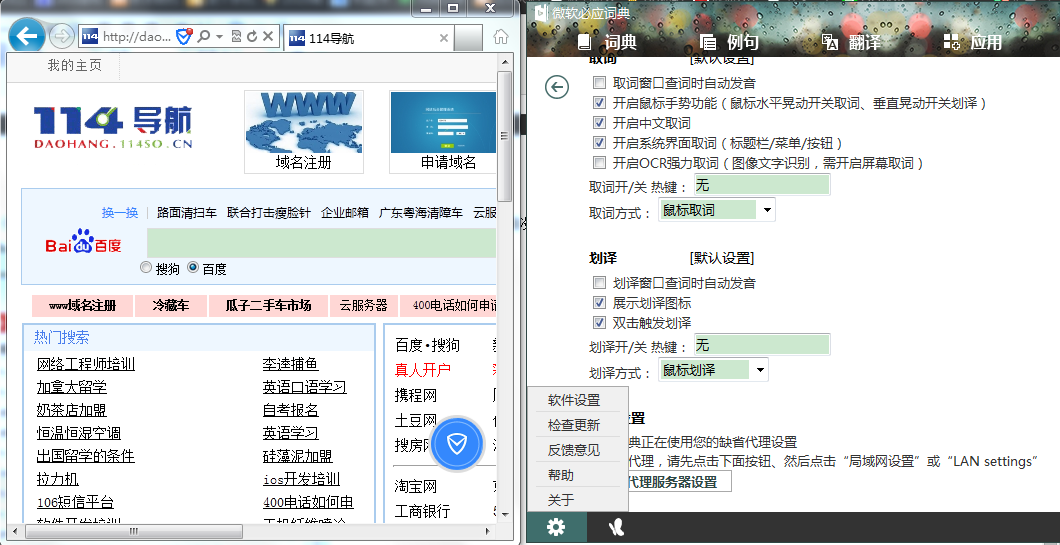Screen dimensions: 1060x545
Task: Choose 反馈意见 in popup menu
Action: click(x=574, y=450)
